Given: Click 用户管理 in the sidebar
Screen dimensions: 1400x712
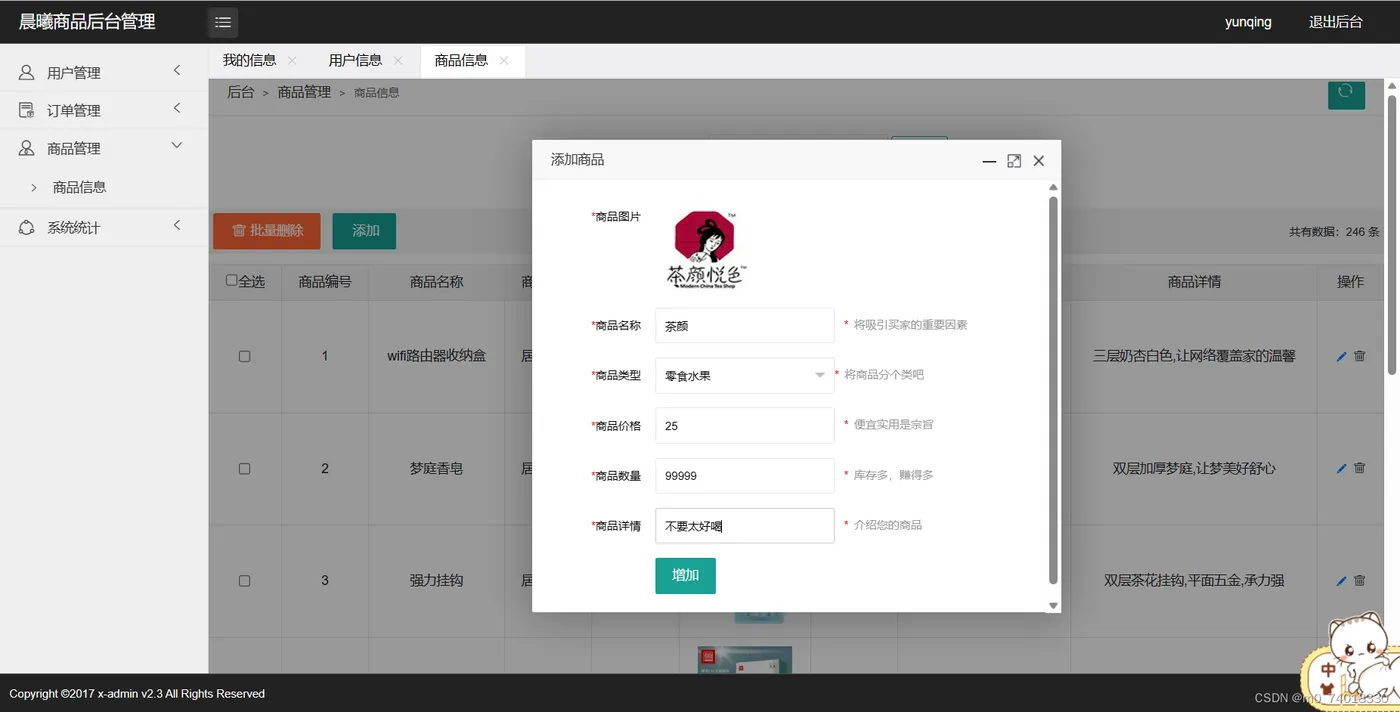Looking at the screenshot, I should [74, 73].
